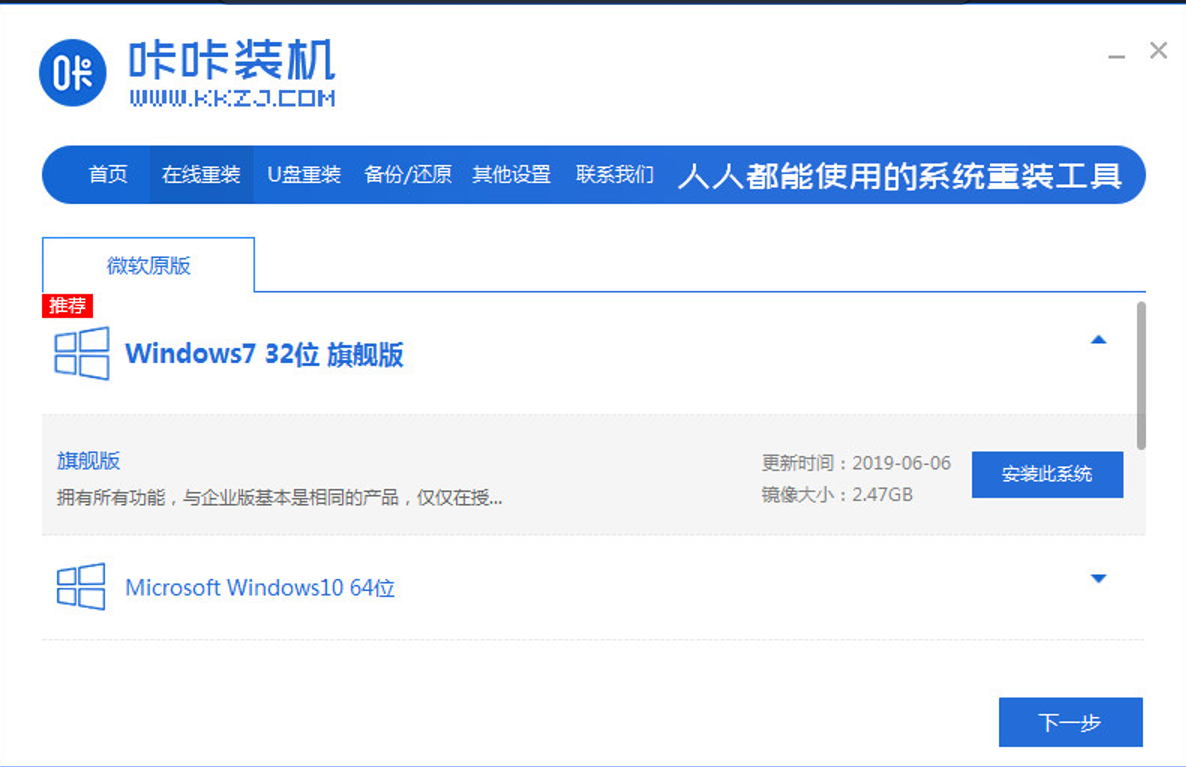Minimize the 咔咔装机 window
1186x767 pixels.
1116,55
